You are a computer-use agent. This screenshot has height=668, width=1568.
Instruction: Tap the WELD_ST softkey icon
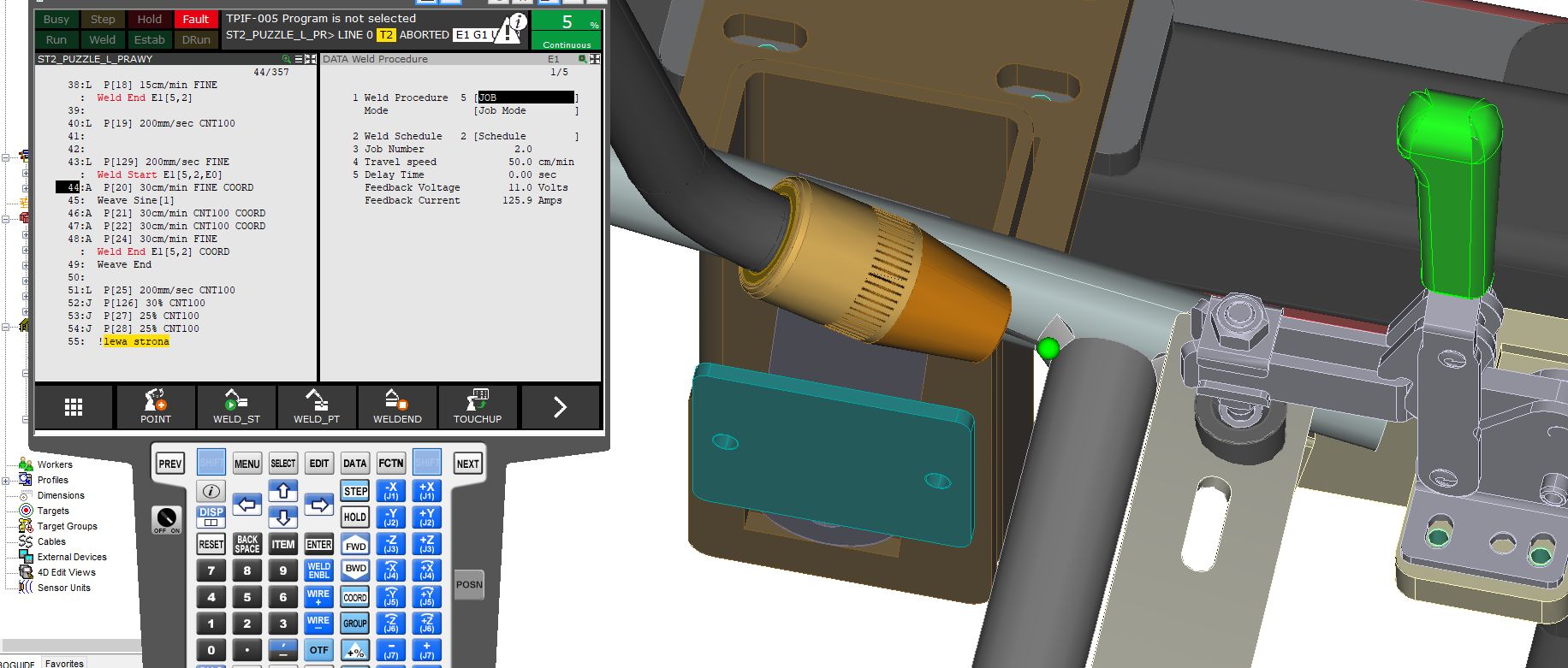[x=236, y=405]
